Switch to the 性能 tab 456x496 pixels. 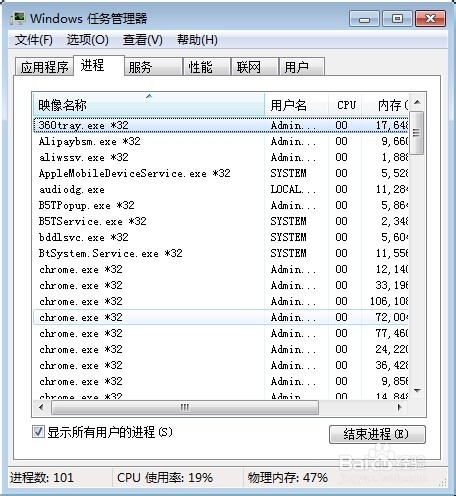click(206, 67)
